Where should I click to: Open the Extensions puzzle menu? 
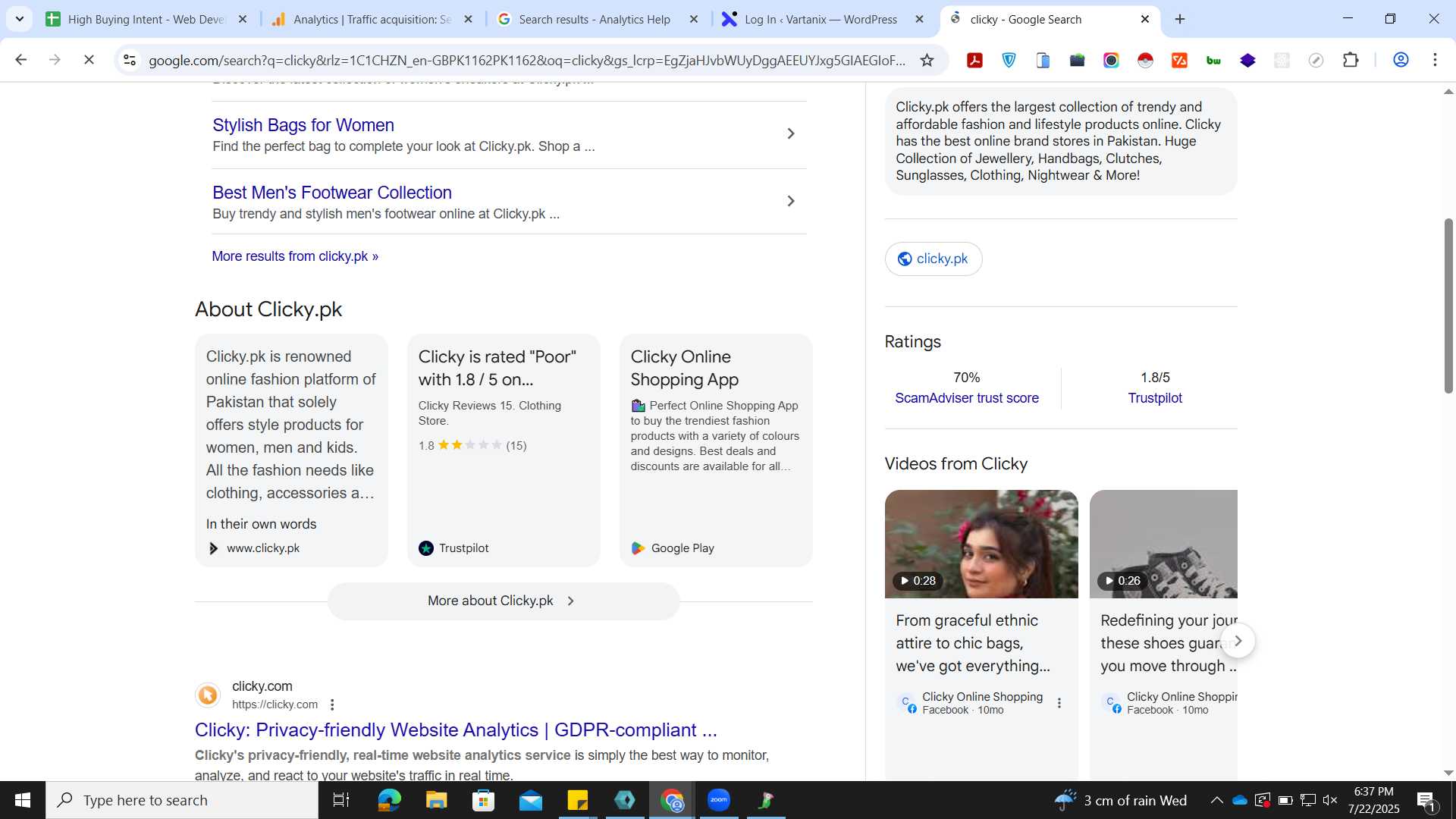tap(1351, 60)
